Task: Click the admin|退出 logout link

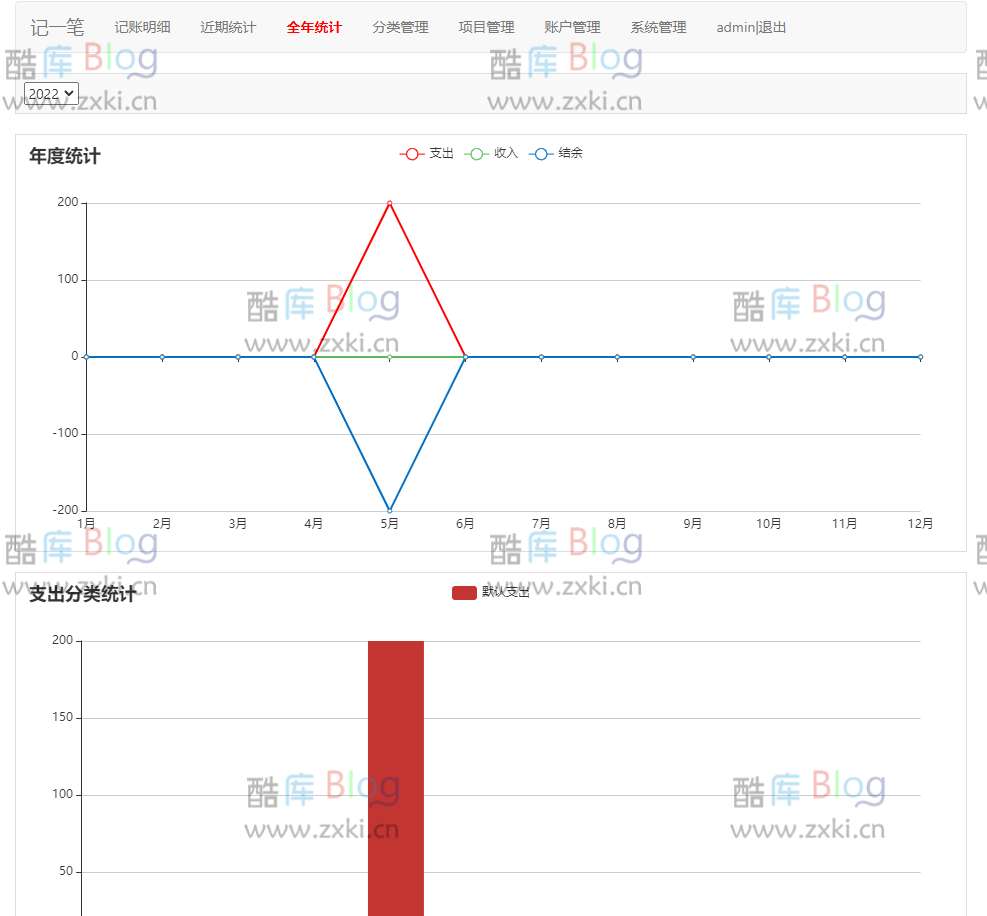Action: (751, 28)
